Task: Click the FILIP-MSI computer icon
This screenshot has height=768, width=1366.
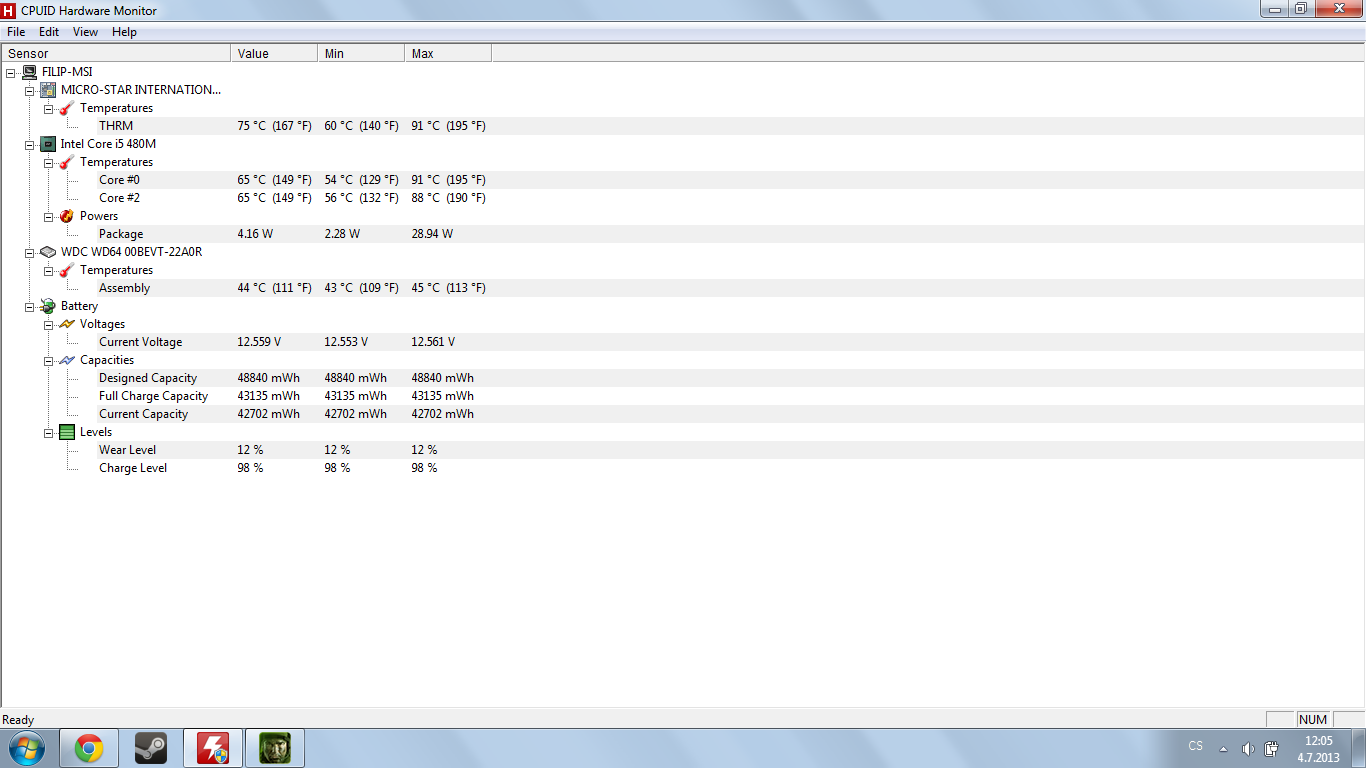Action: click(x=29, y=72)
